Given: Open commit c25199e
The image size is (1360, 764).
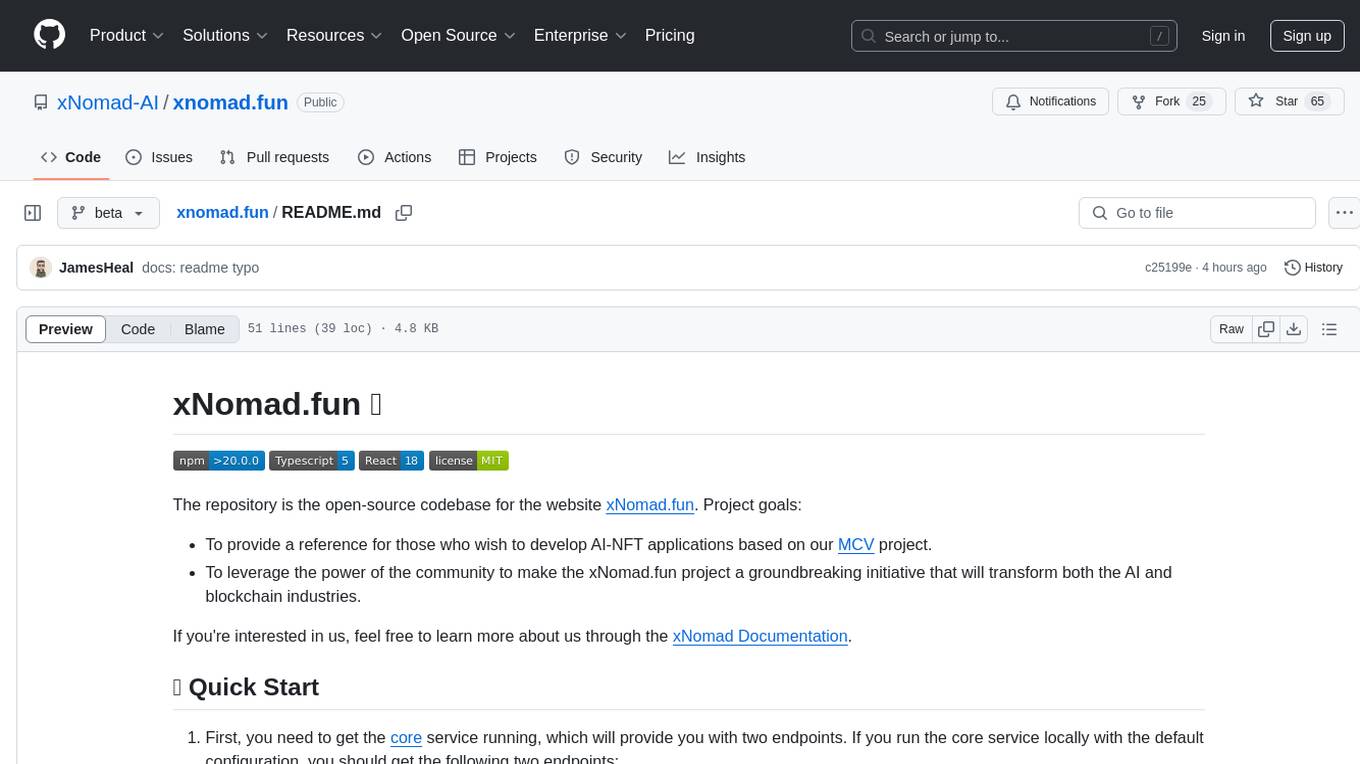Looking at the screenshot, I should click(1168, 268).
